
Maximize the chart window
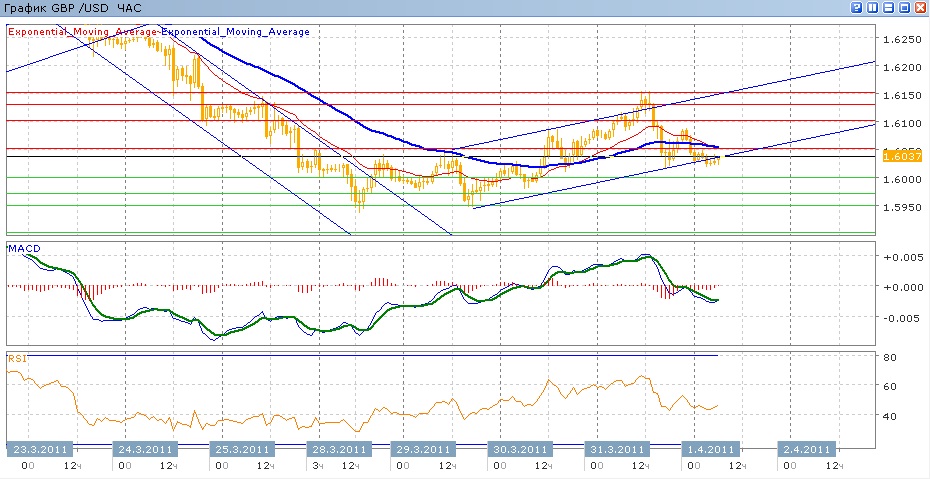pyautogui.click(x=905, y=8)
